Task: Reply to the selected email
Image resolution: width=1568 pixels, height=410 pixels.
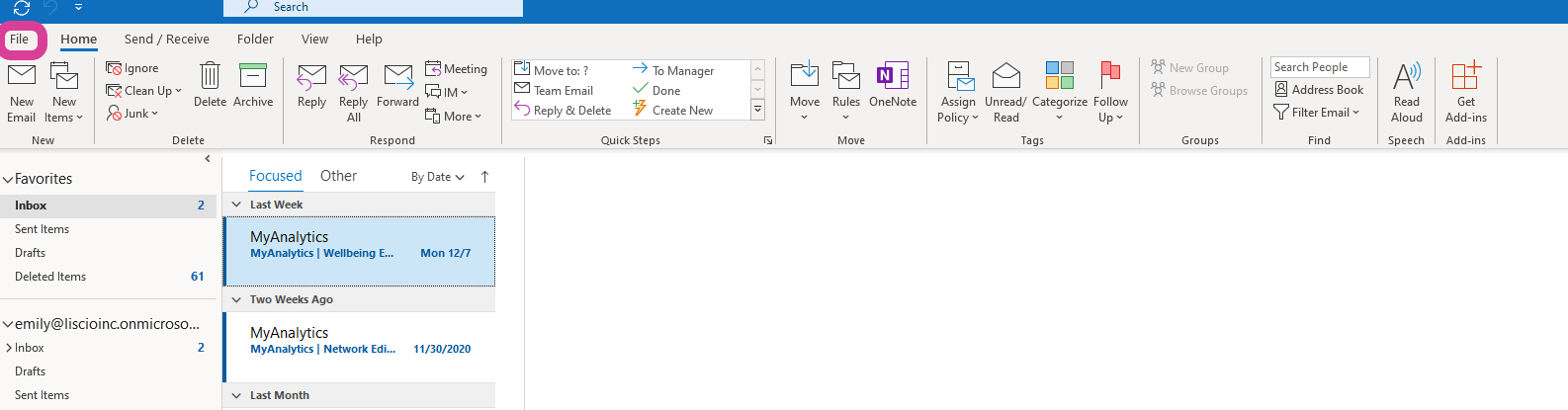Action: click(311, 86)
